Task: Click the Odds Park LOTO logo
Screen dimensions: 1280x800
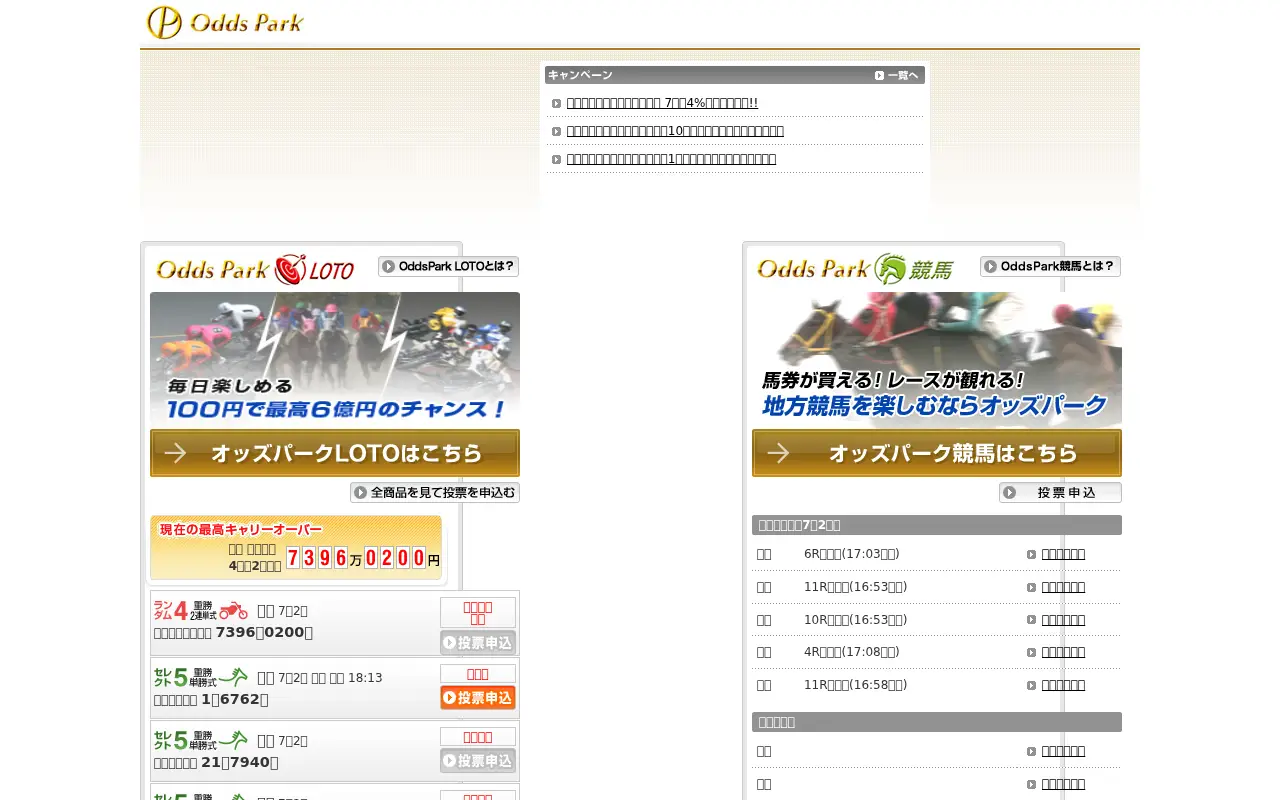Action: click(255, 269)
